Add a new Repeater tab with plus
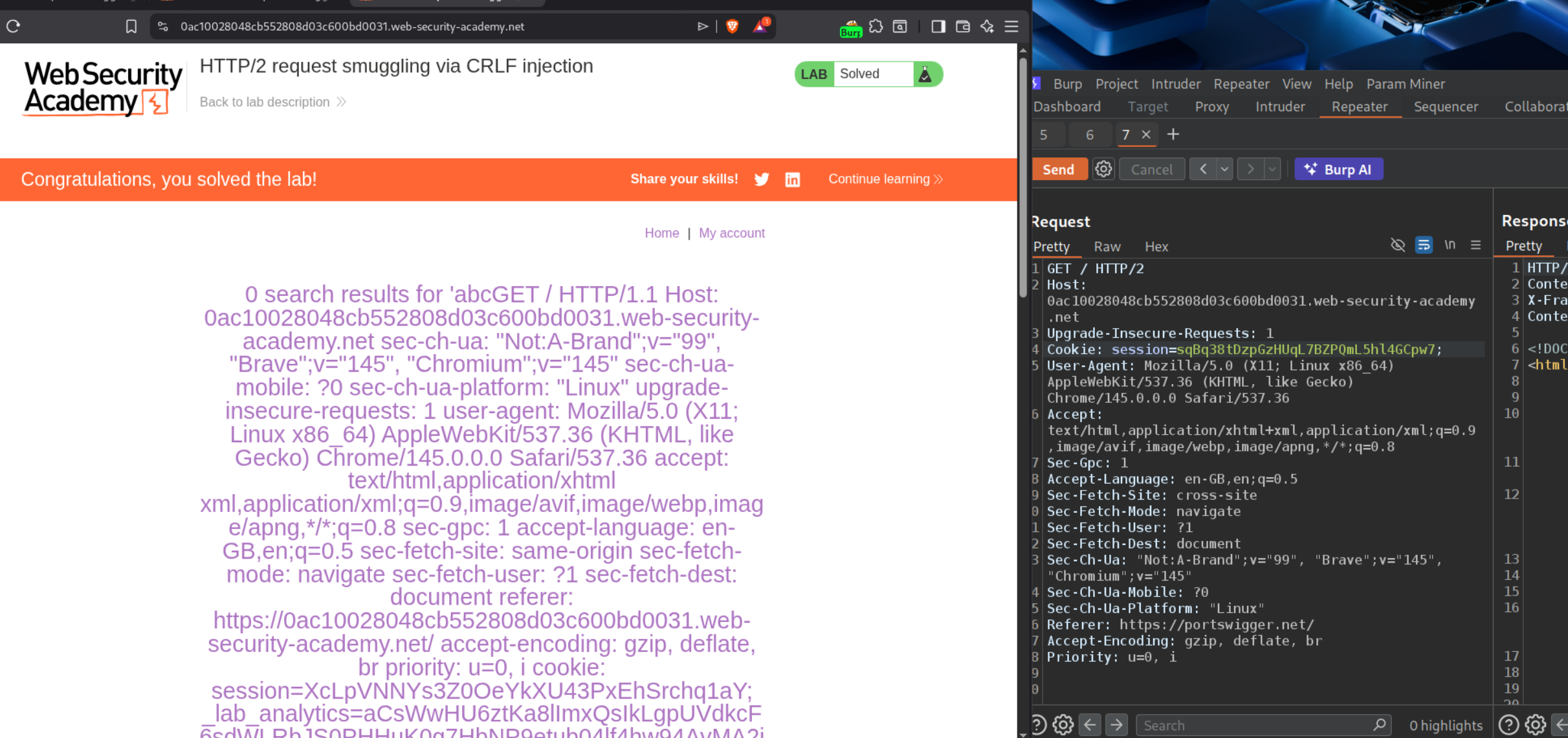The width and height of the screenshot is (1568, 738). pos(1173,134)
